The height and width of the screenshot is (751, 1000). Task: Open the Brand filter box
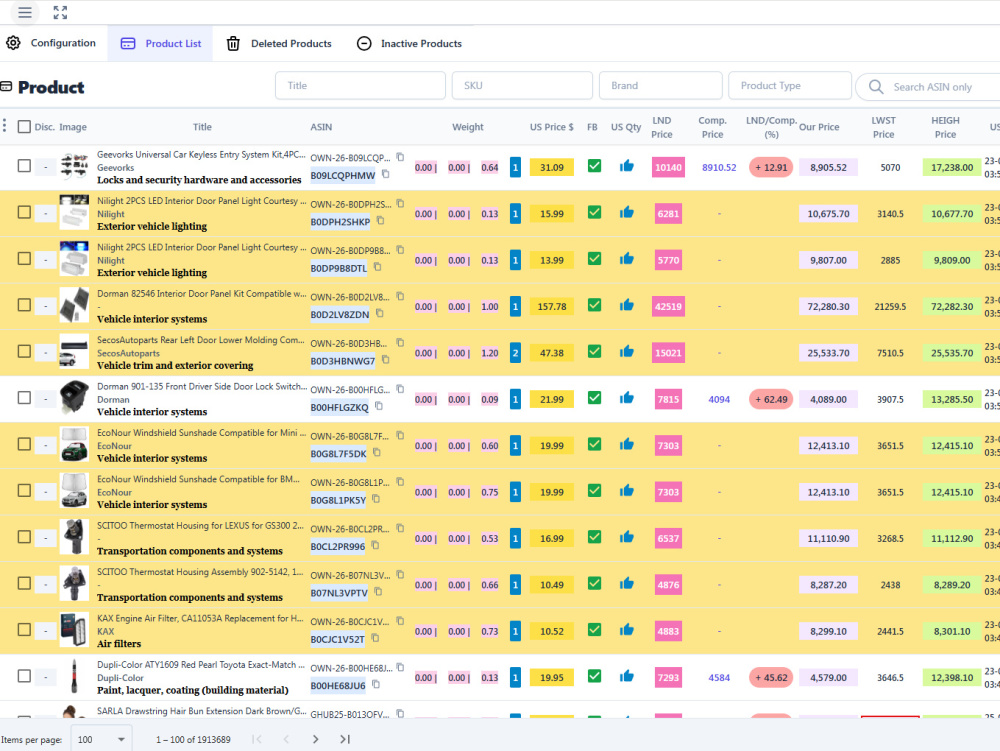[660, 85]
